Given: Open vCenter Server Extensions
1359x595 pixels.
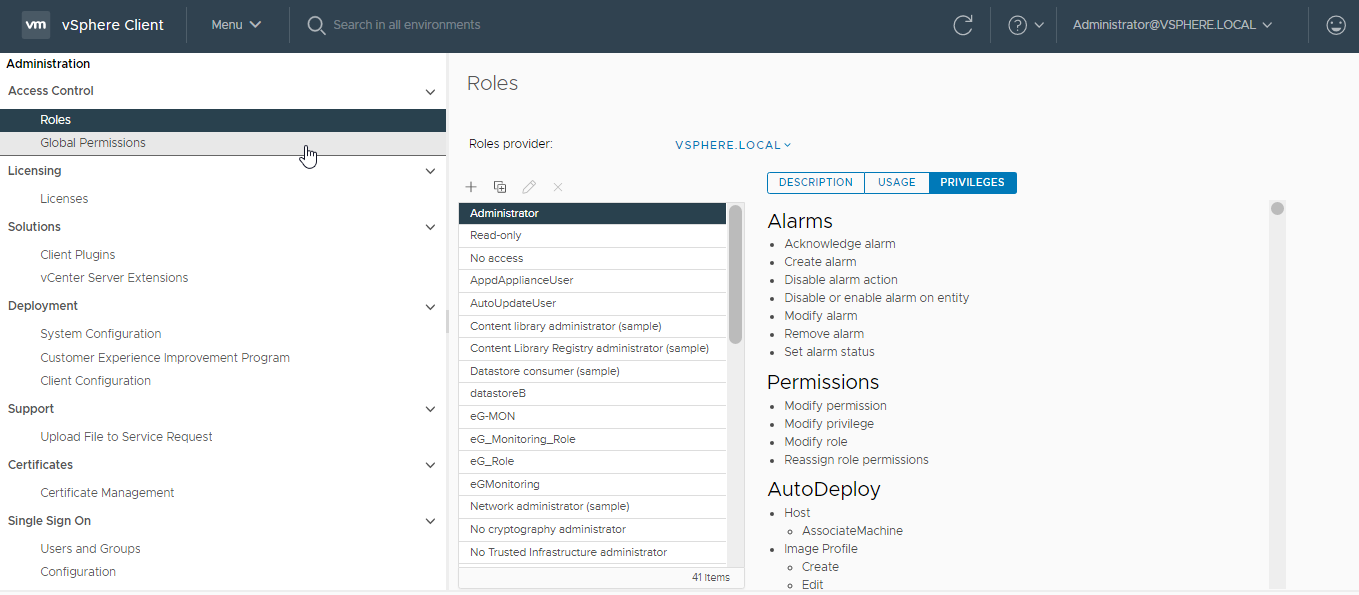Looking at the screenshot, I should click(114, 278).
